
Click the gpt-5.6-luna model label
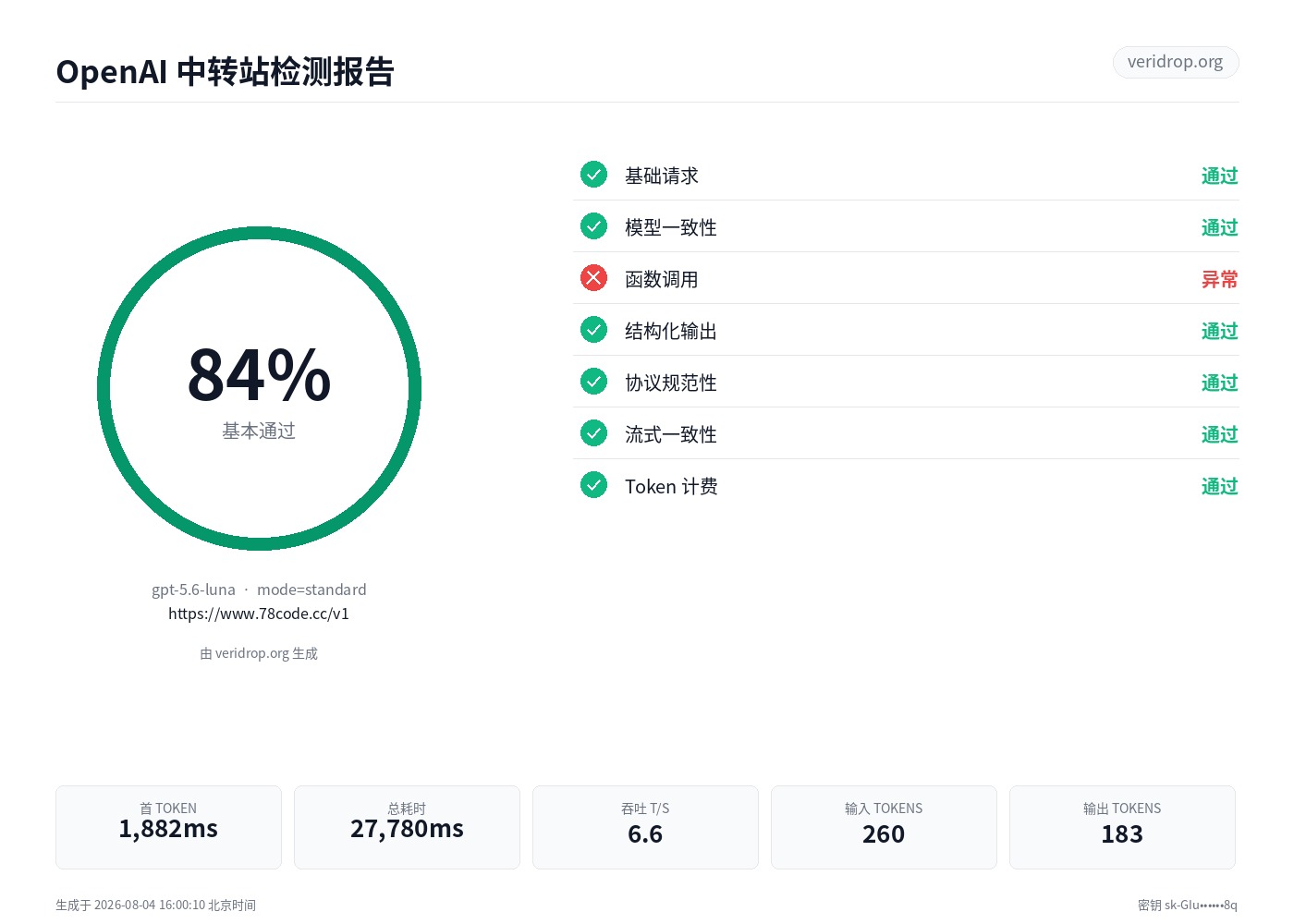193,590
